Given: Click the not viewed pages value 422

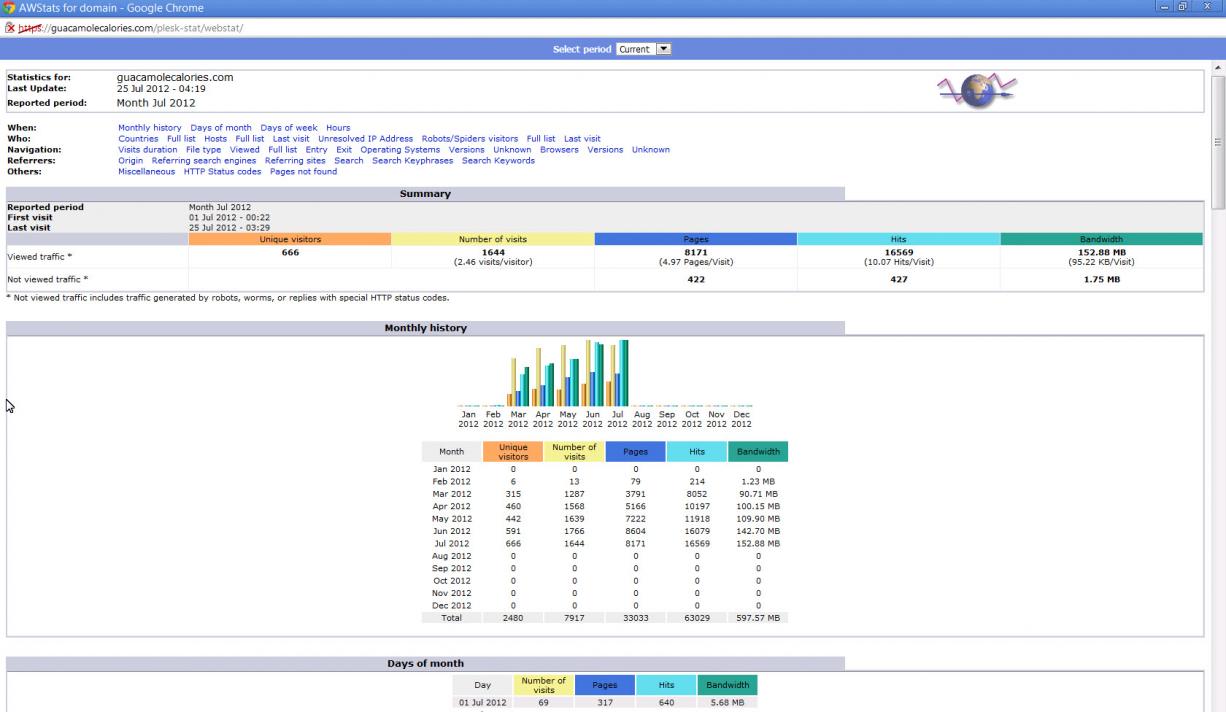Looking at the screenshot, I should 696,280.
